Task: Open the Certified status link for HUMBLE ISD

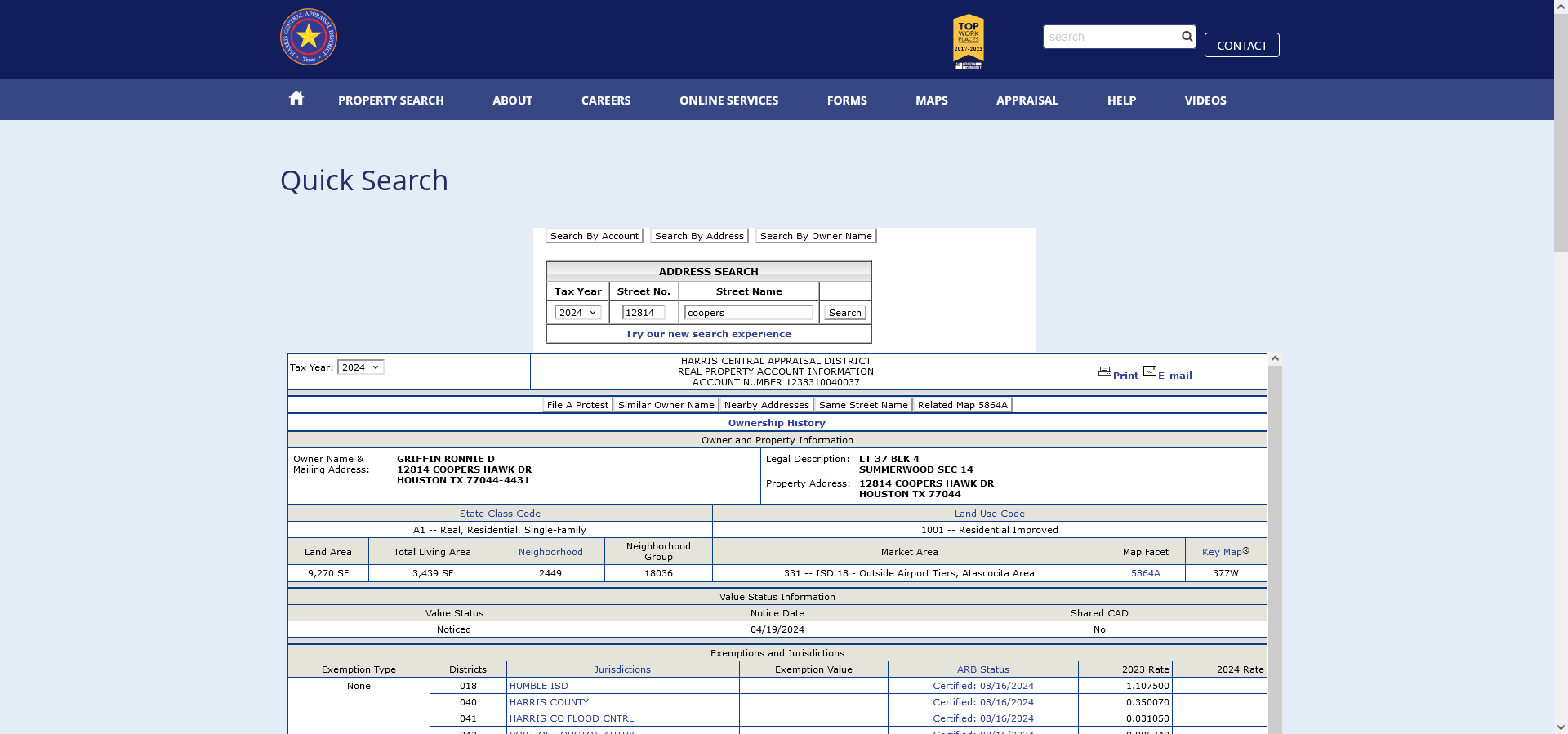Action: click(983, 686)
